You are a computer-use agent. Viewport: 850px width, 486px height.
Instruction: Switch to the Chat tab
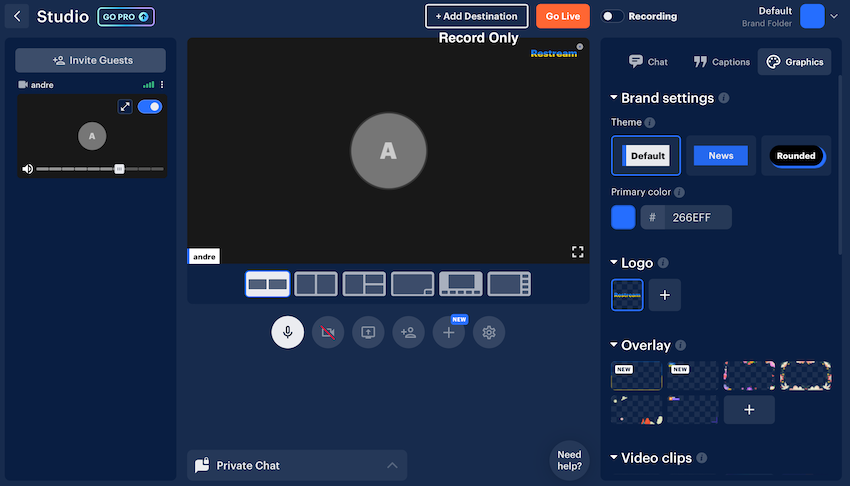647,62
